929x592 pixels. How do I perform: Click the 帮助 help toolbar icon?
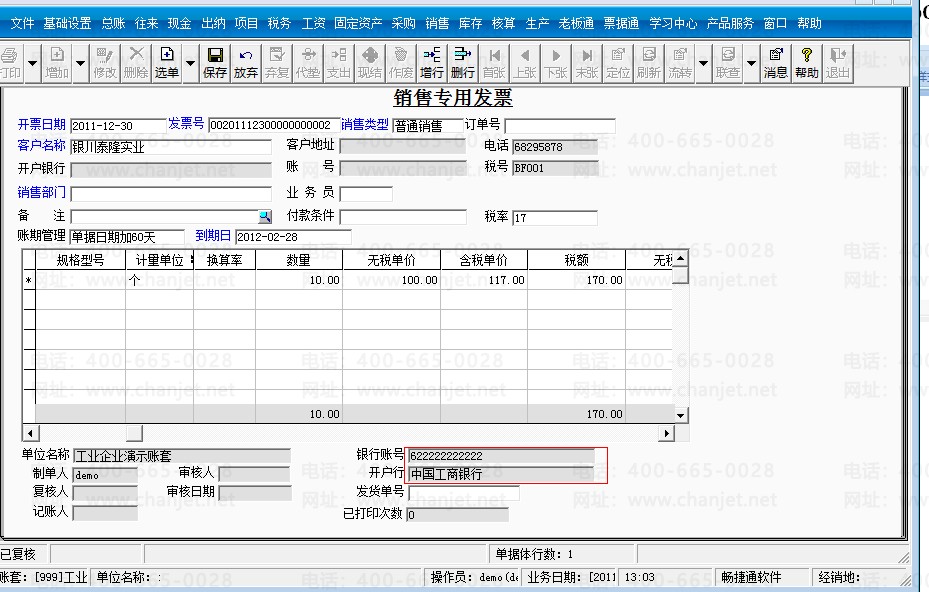pos(806,63)
